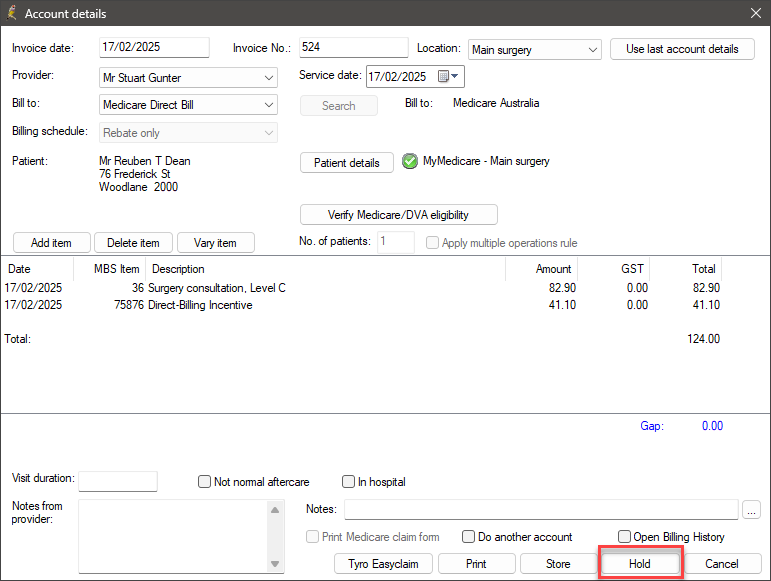Image resolution: width=771 pixels, height=581 pixels.
Task: Click the Vary item button
Action: click(215, 243)
